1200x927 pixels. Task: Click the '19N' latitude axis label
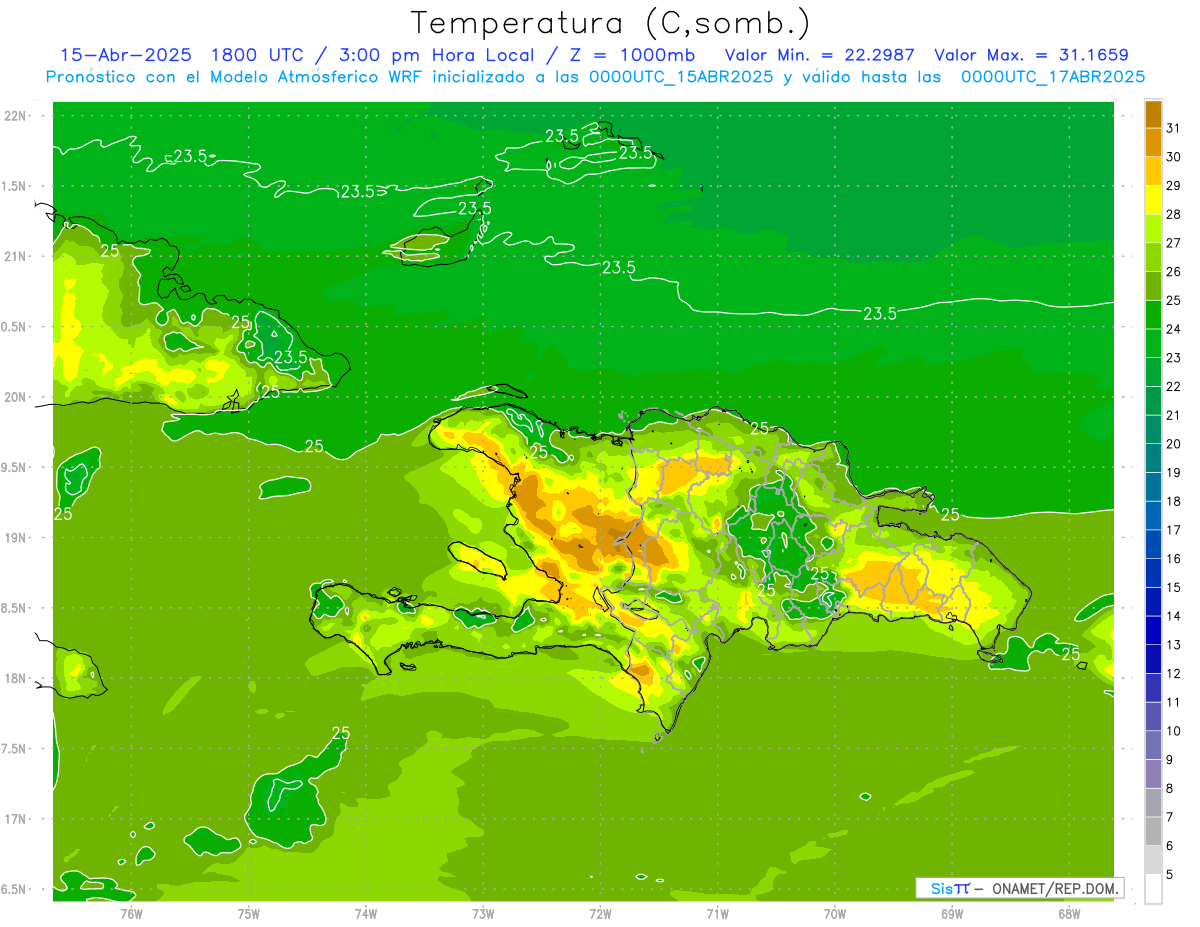pyautogui.click(x=16, y=538)
